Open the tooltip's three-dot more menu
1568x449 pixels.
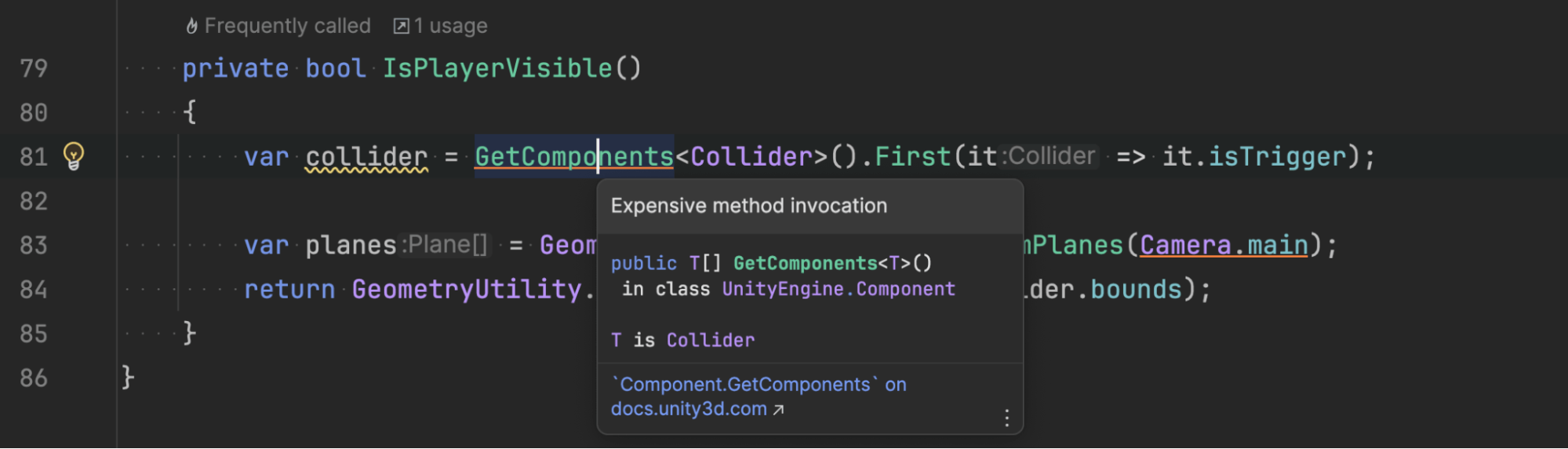(x=1006, y=418)
